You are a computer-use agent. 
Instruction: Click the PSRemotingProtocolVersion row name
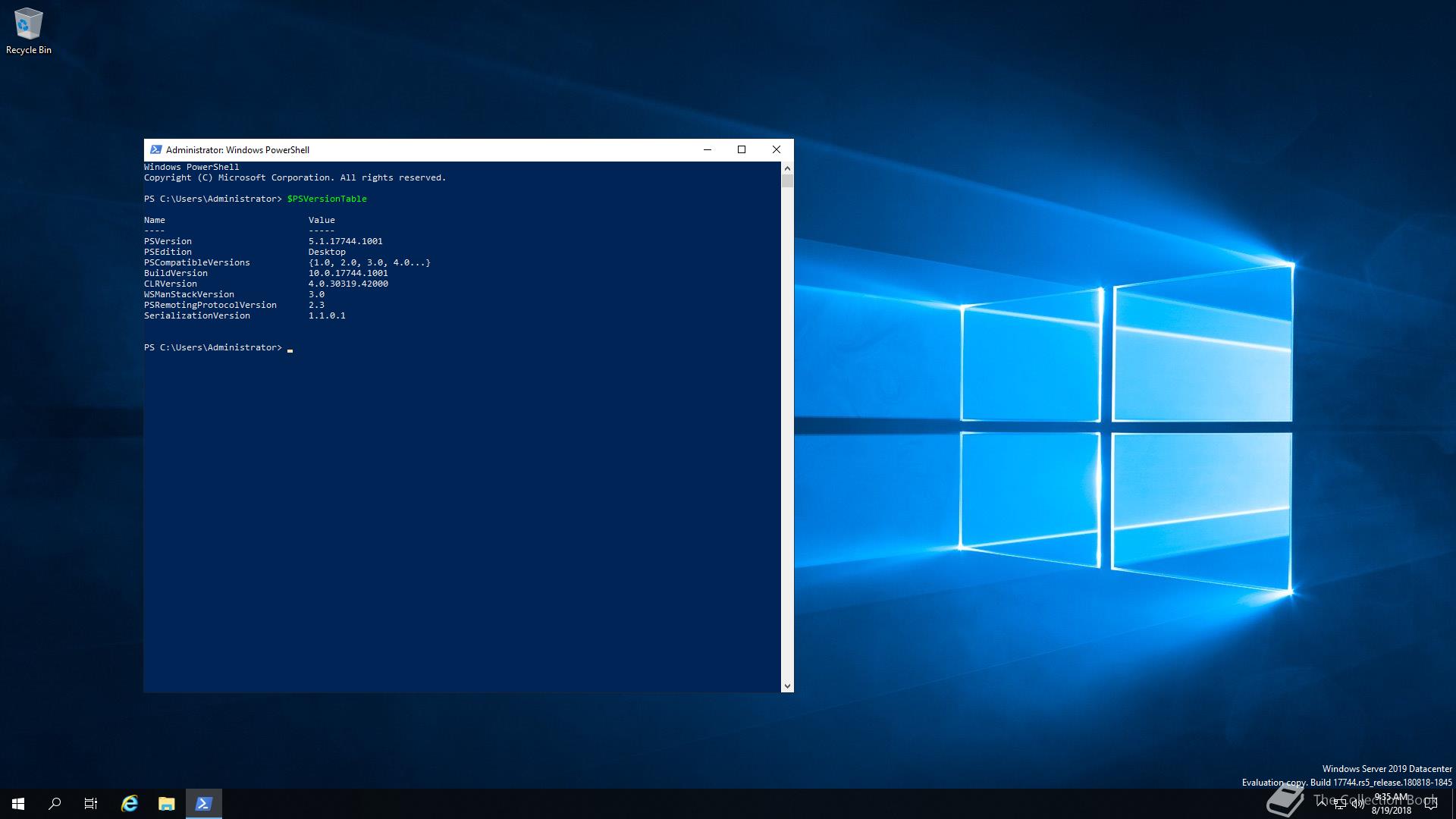coord(210,305)
